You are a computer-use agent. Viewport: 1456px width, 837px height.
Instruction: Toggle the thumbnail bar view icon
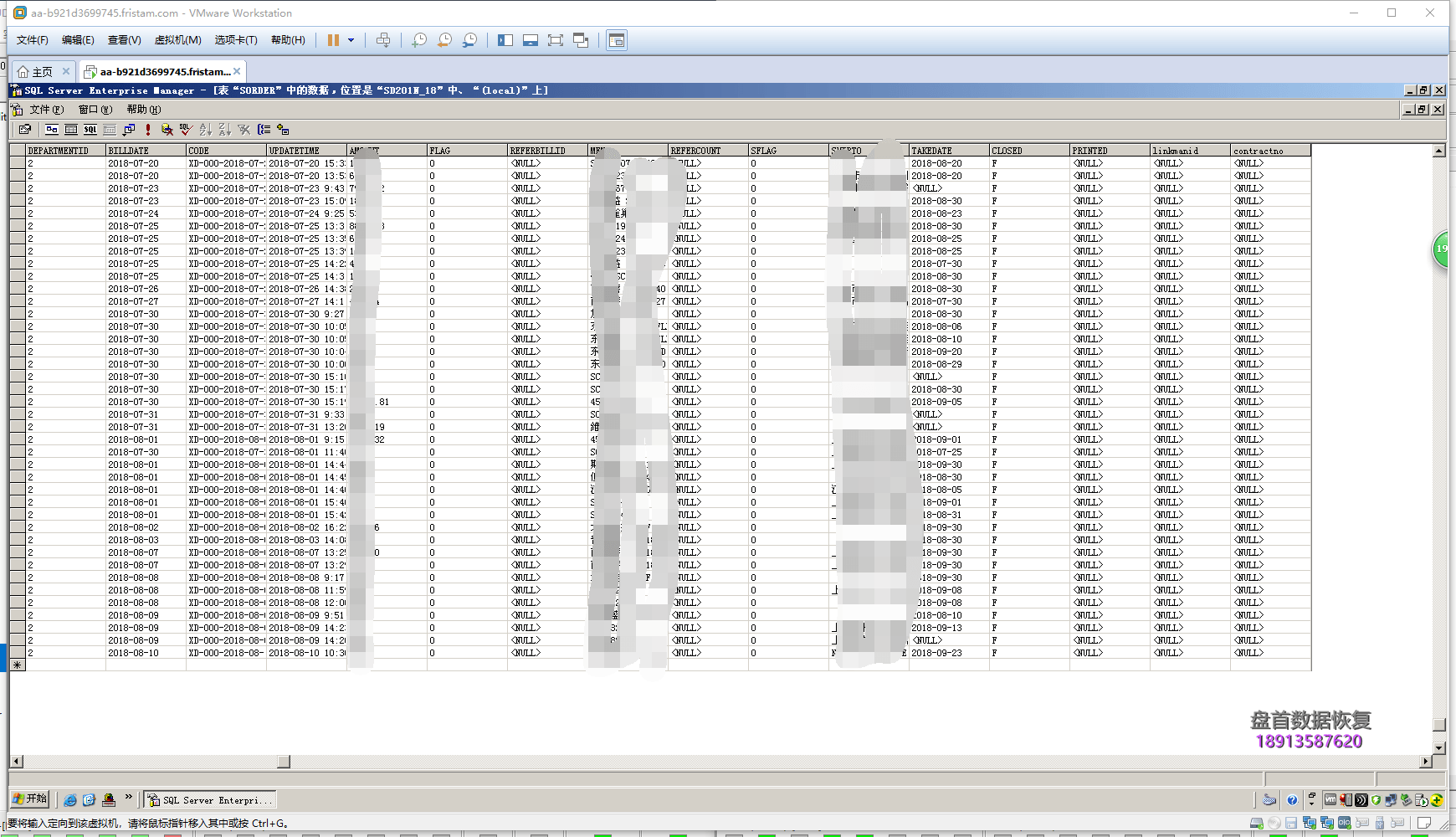tap(531, 40)
